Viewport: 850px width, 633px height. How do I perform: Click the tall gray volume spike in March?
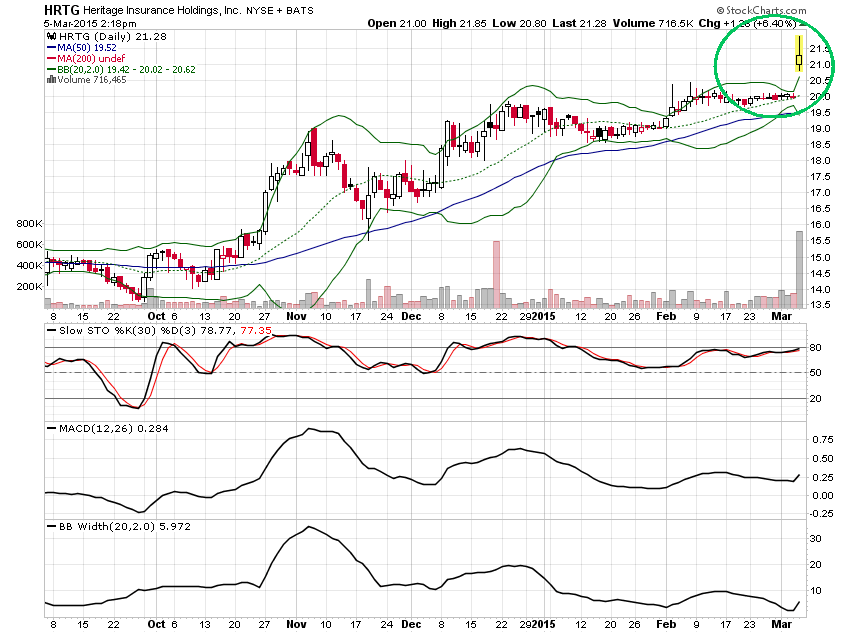[x=799, y=269]
